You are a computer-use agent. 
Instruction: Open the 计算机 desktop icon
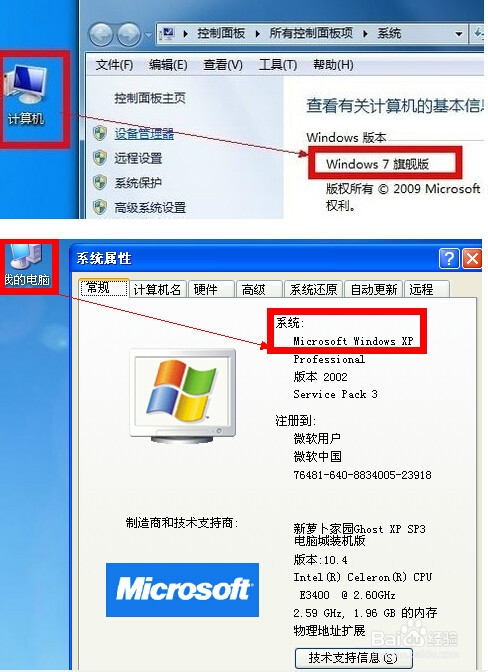coord(26,95)
